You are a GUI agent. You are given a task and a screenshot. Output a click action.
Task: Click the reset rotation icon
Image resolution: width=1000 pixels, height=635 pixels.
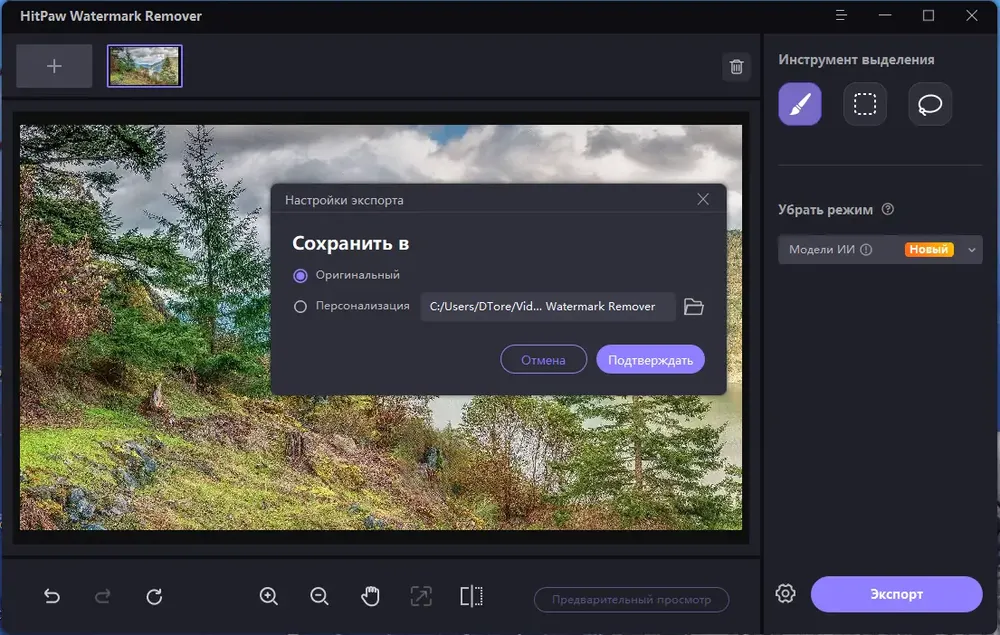[x=154, y=597]
